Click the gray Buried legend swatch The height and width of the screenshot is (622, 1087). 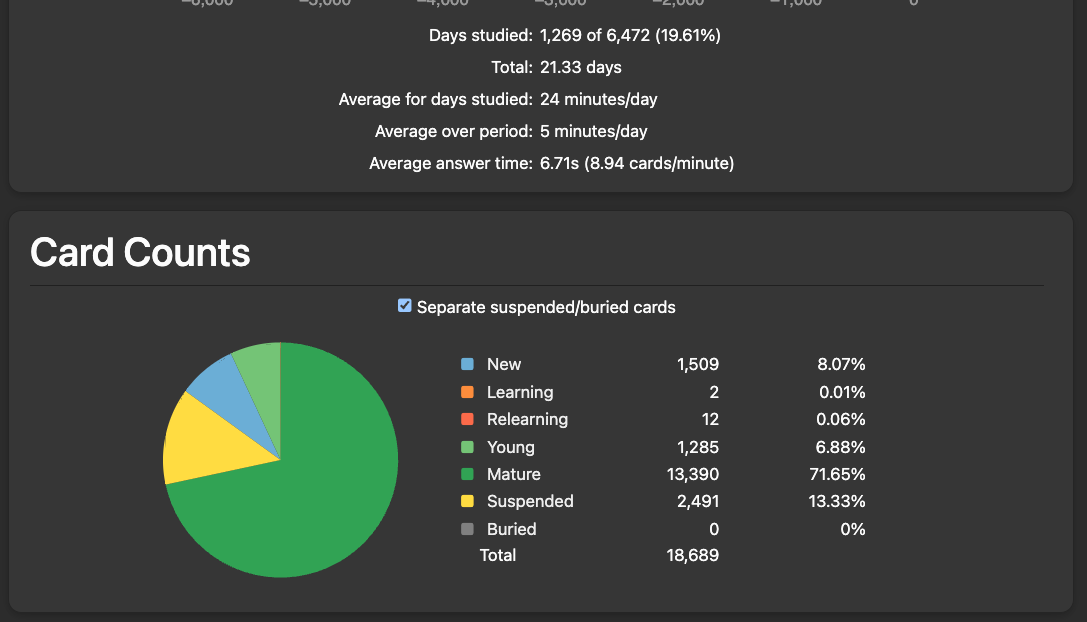467,529
